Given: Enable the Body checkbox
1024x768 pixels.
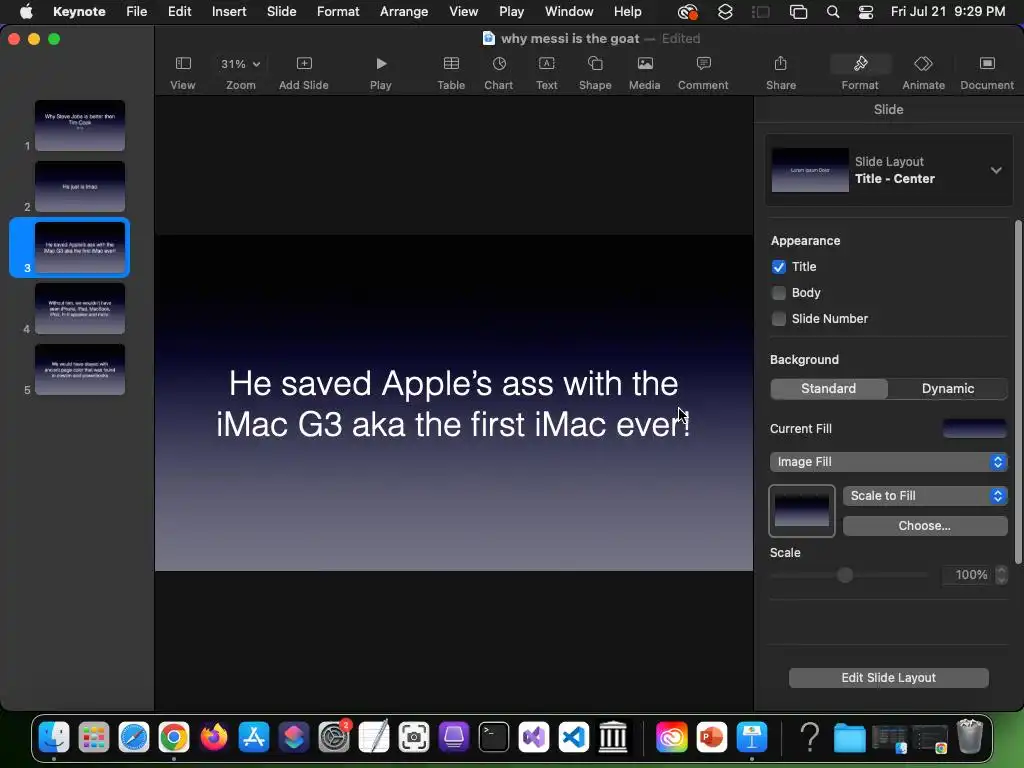Looking at the screenshot, I should [x=778, y=293].
